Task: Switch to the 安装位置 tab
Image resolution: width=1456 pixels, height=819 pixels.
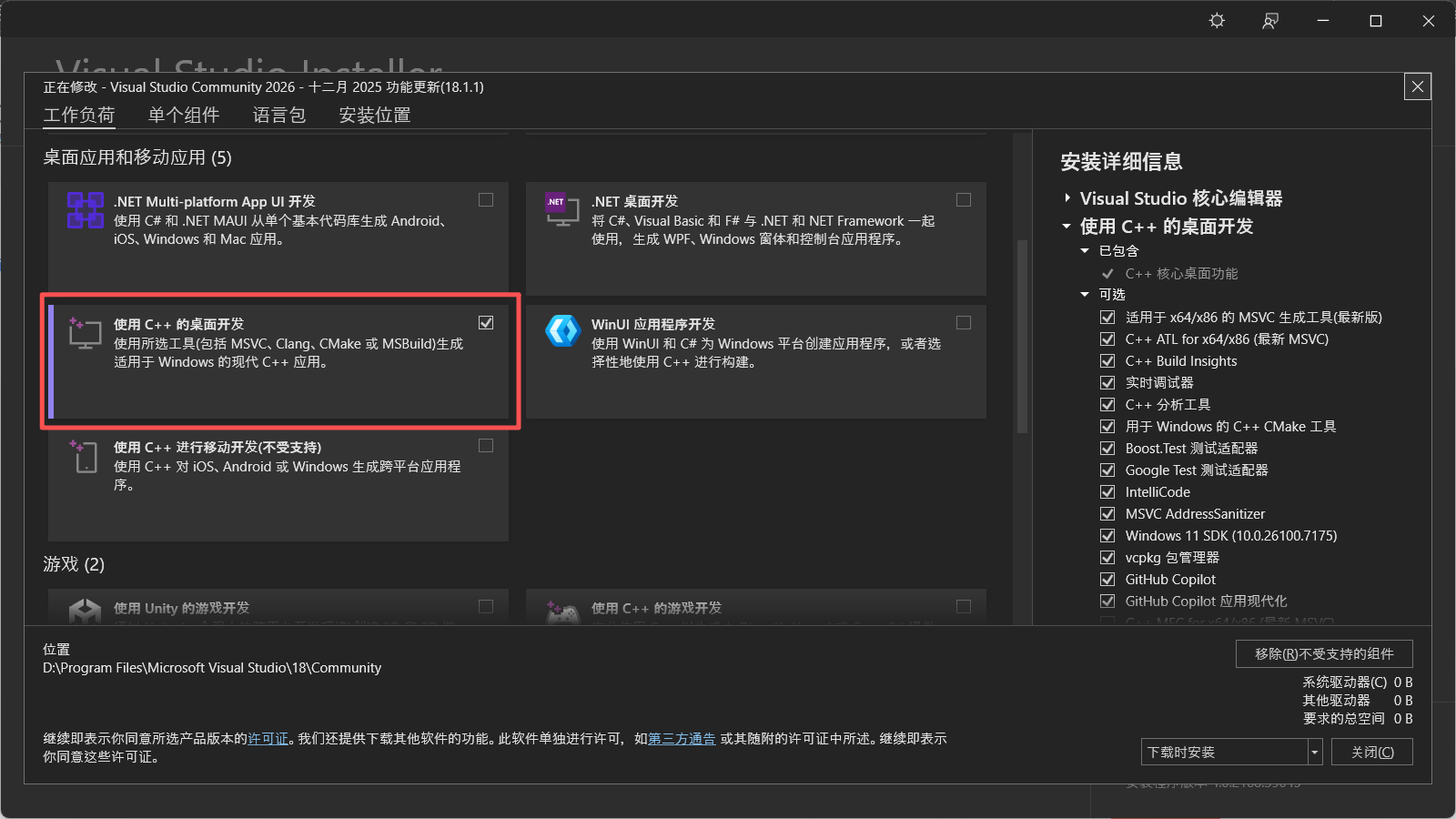Action: point(375,116)
